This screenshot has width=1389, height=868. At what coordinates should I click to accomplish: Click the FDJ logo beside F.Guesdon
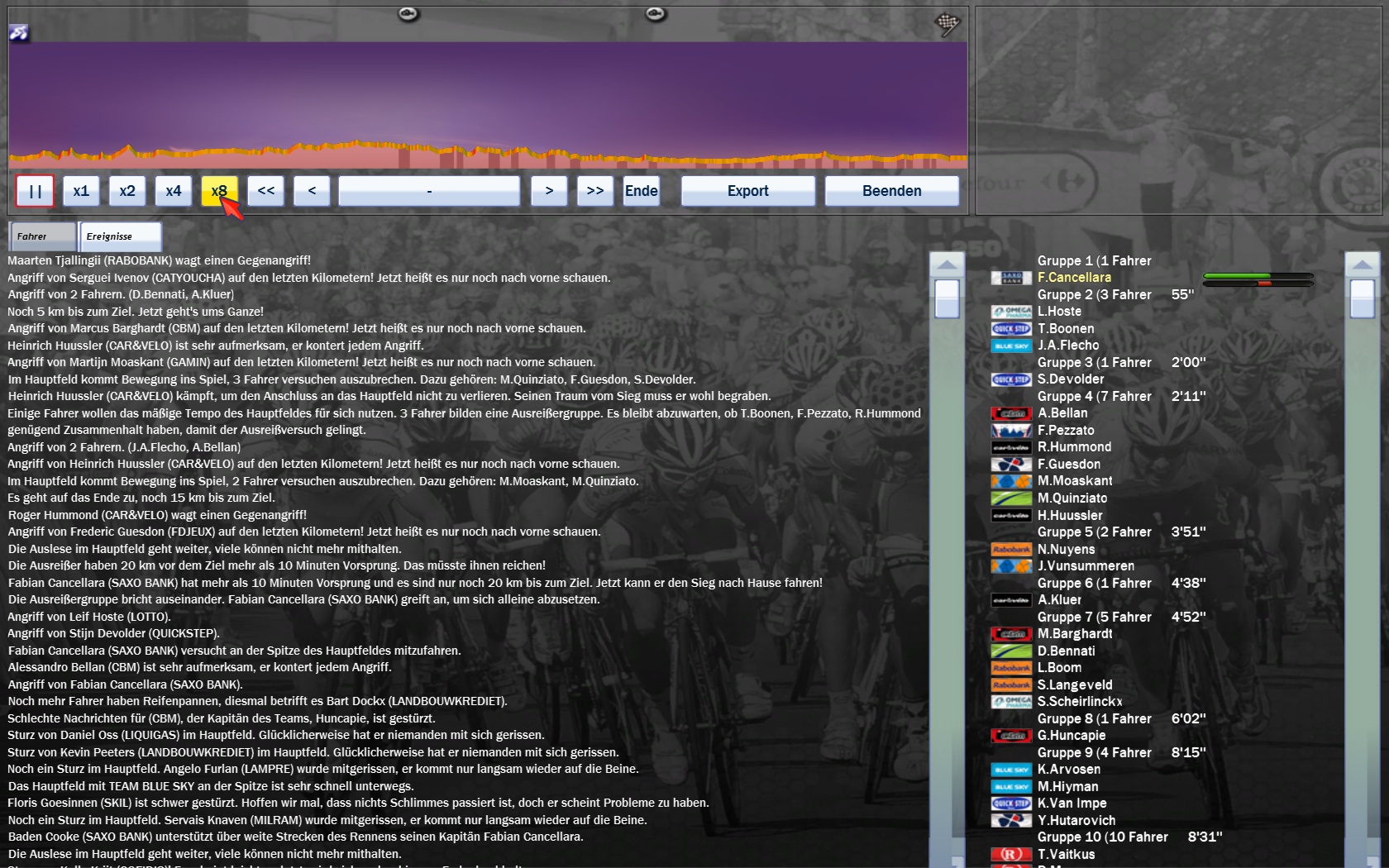tap(1010, 465)
